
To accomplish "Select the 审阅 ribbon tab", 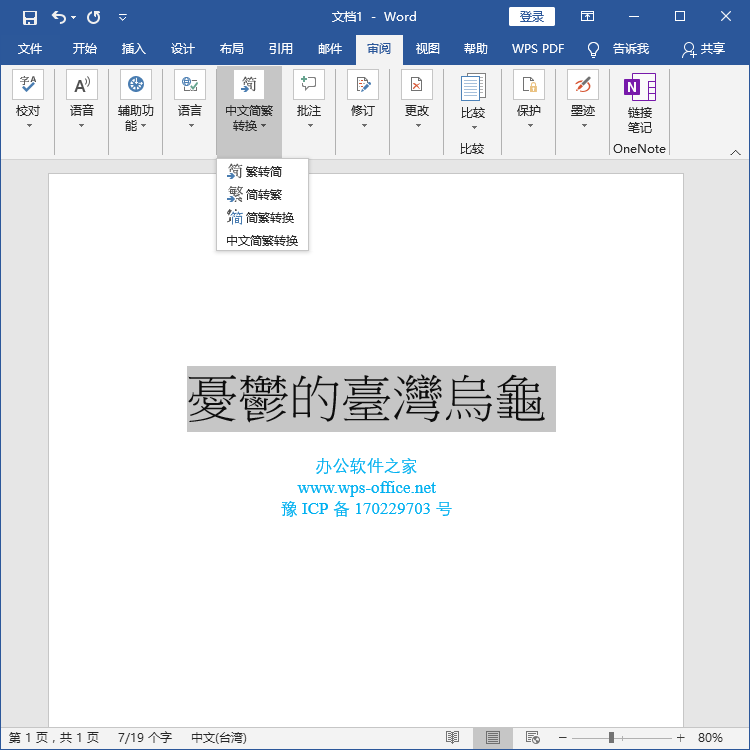I will pos(379,49).
